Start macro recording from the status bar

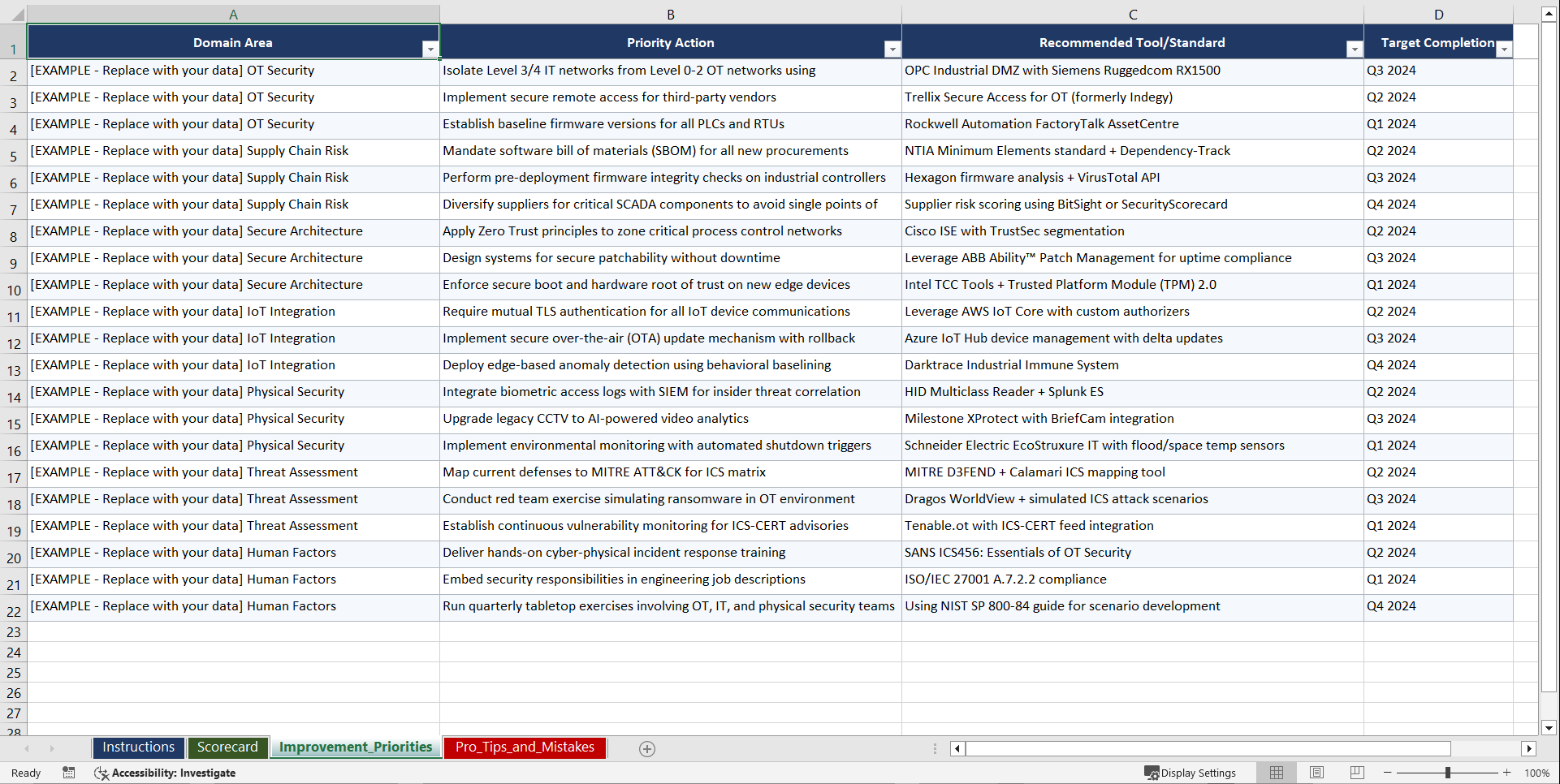[x=69, y=773]
